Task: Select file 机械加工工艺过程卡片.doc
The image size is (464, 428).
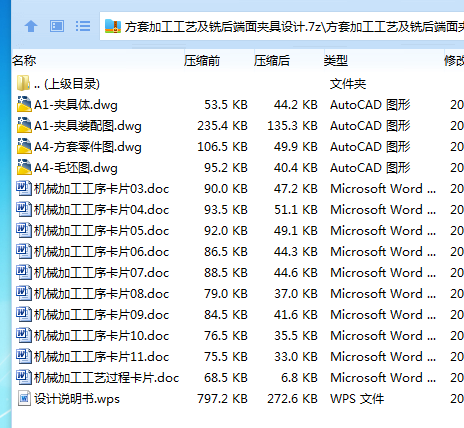Action: (106, 378)
